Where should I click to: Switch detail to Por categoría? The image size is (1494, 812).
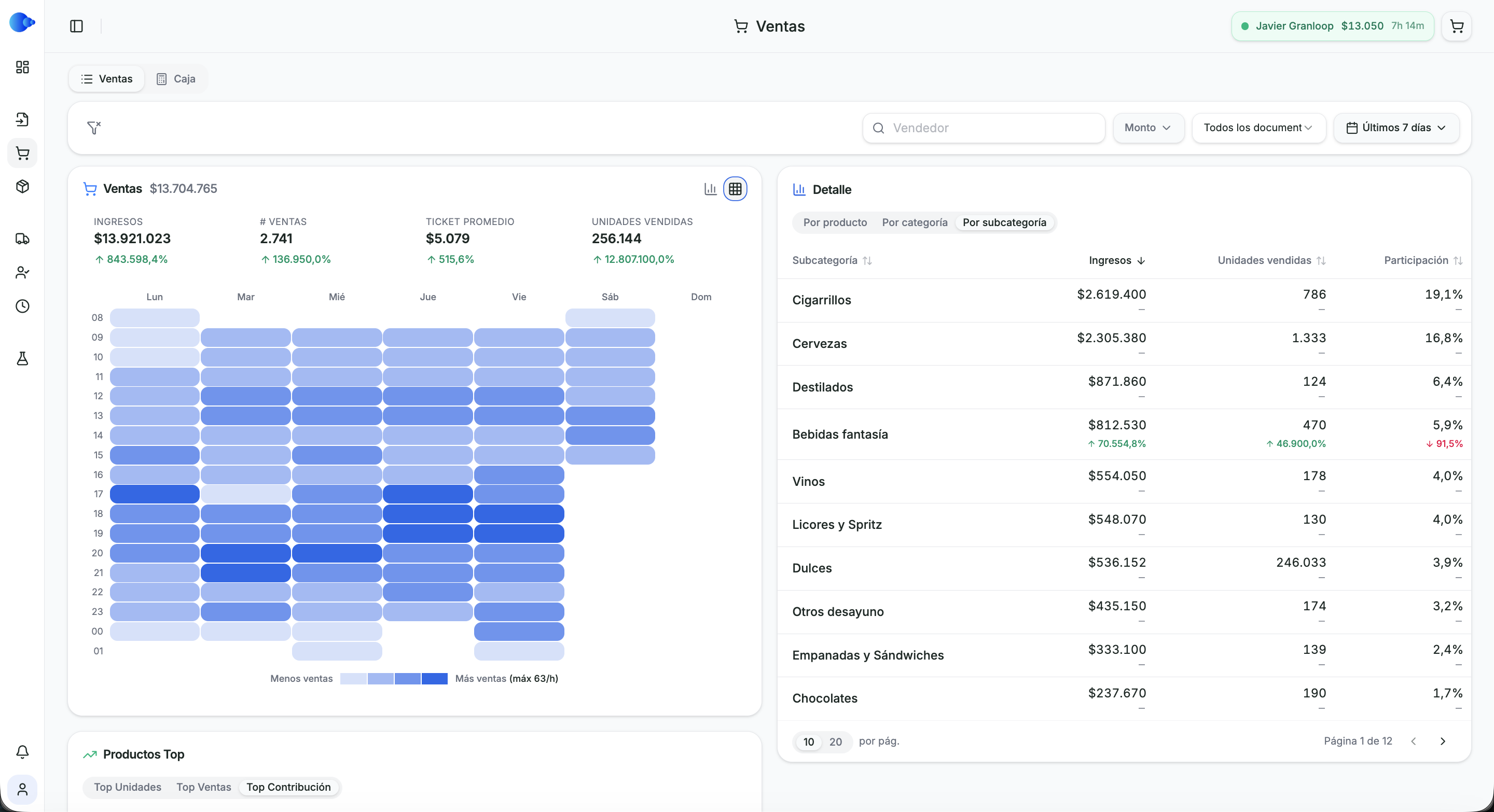pyautogui.click(x=915, y=222)
